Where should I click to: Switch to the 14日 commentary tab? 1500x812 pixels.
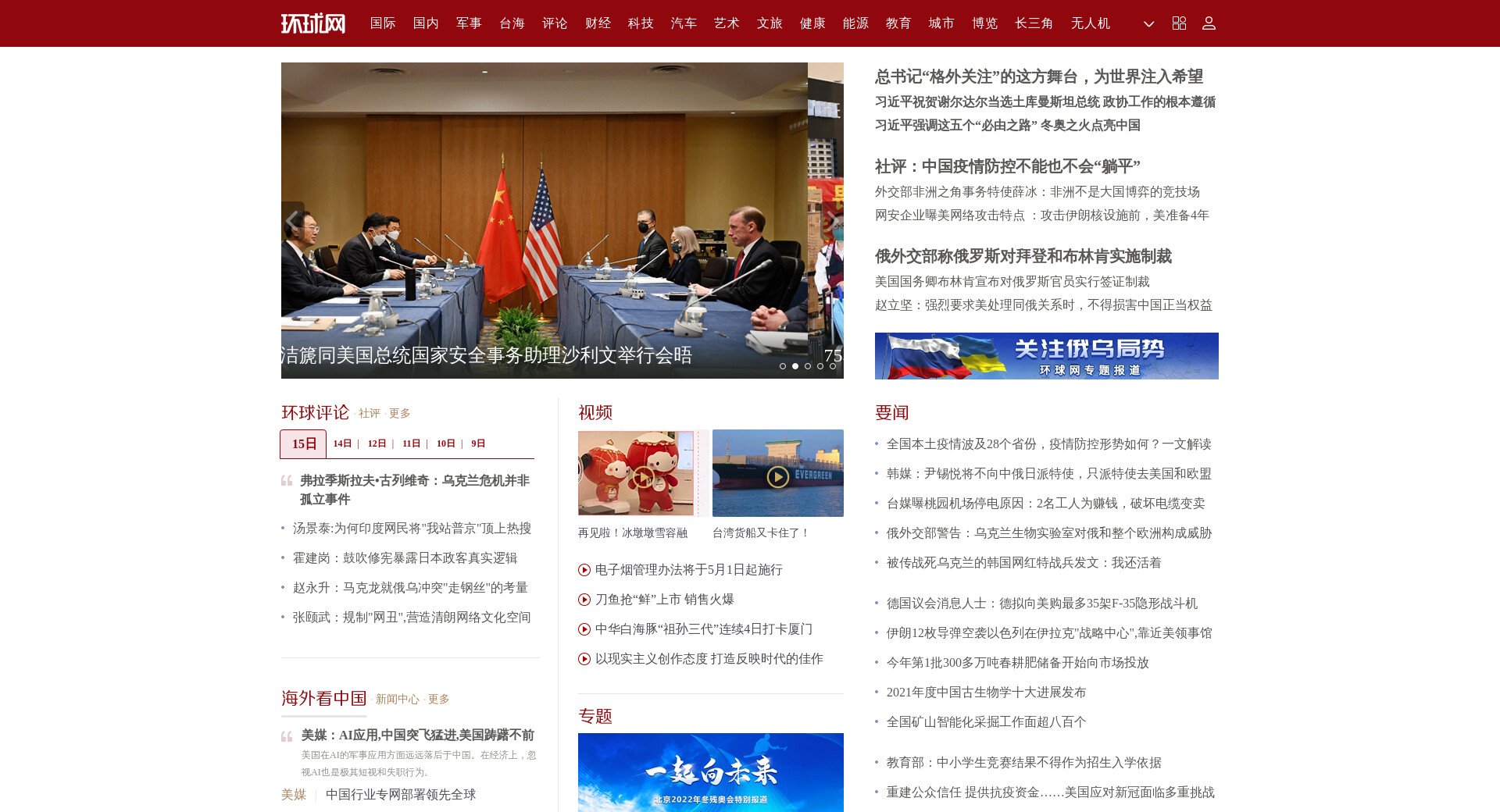(x=343, y=443)
